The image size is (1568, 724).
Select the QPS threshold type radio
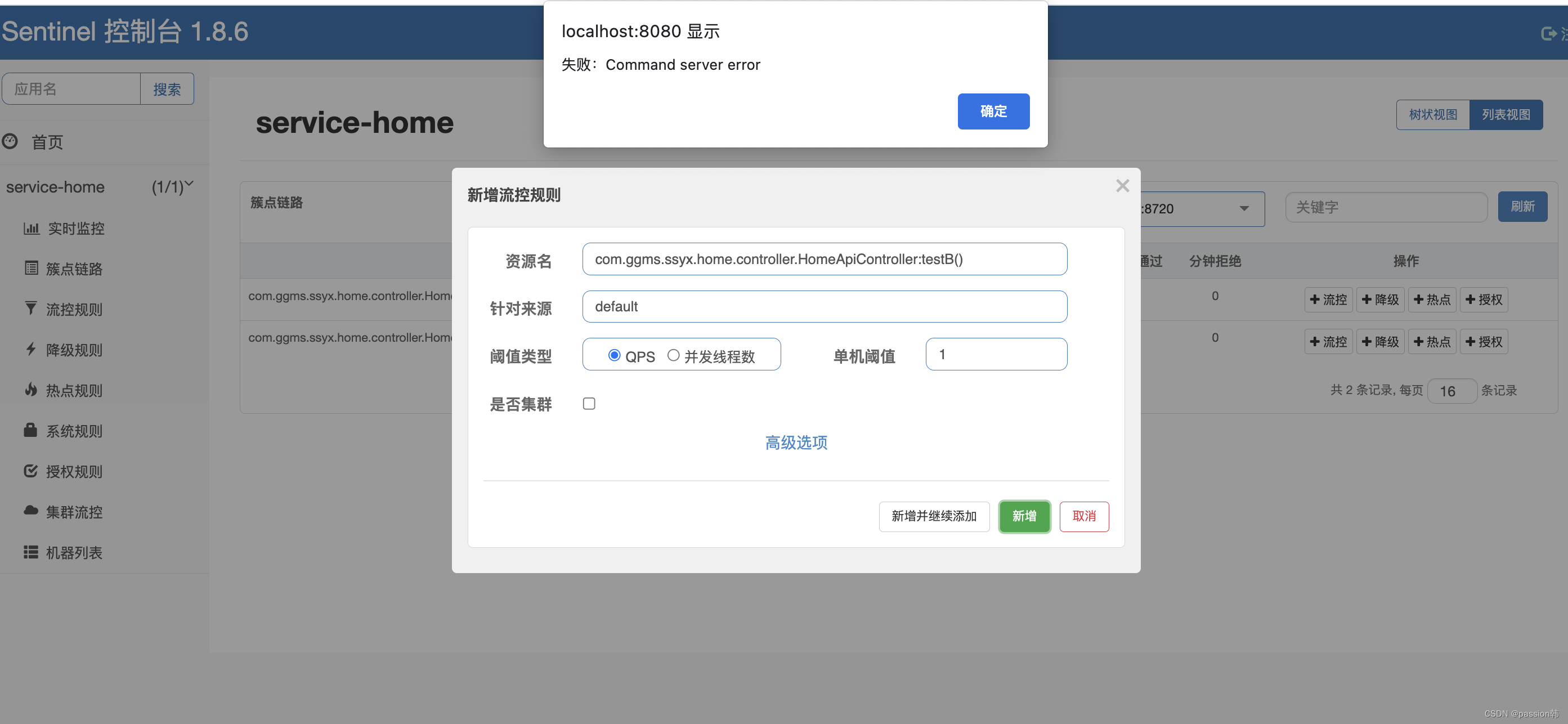[x=614, y=355]
